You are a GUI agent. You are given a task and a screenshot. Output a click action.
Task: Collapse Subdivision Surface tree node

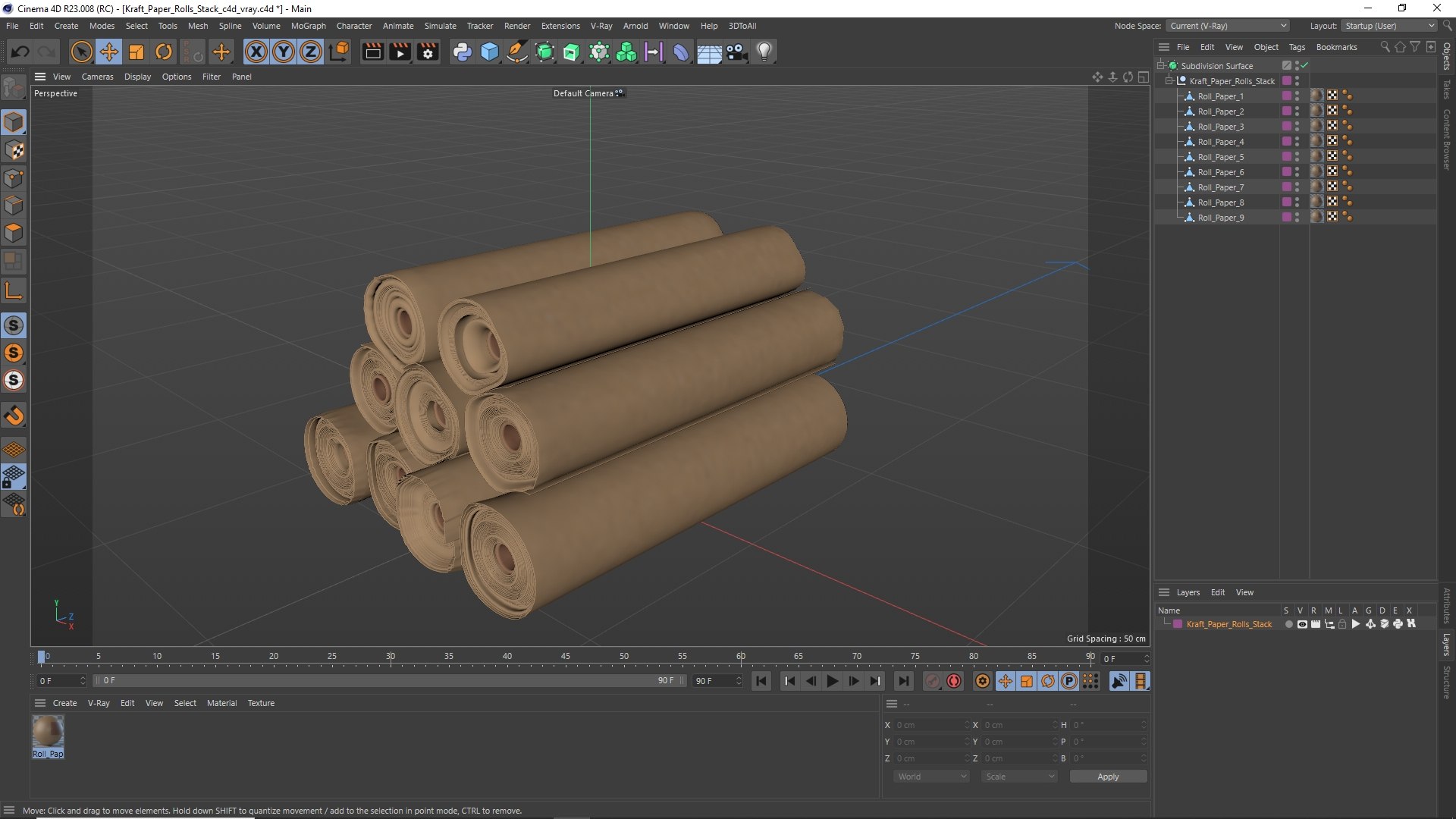(1161, 66)
